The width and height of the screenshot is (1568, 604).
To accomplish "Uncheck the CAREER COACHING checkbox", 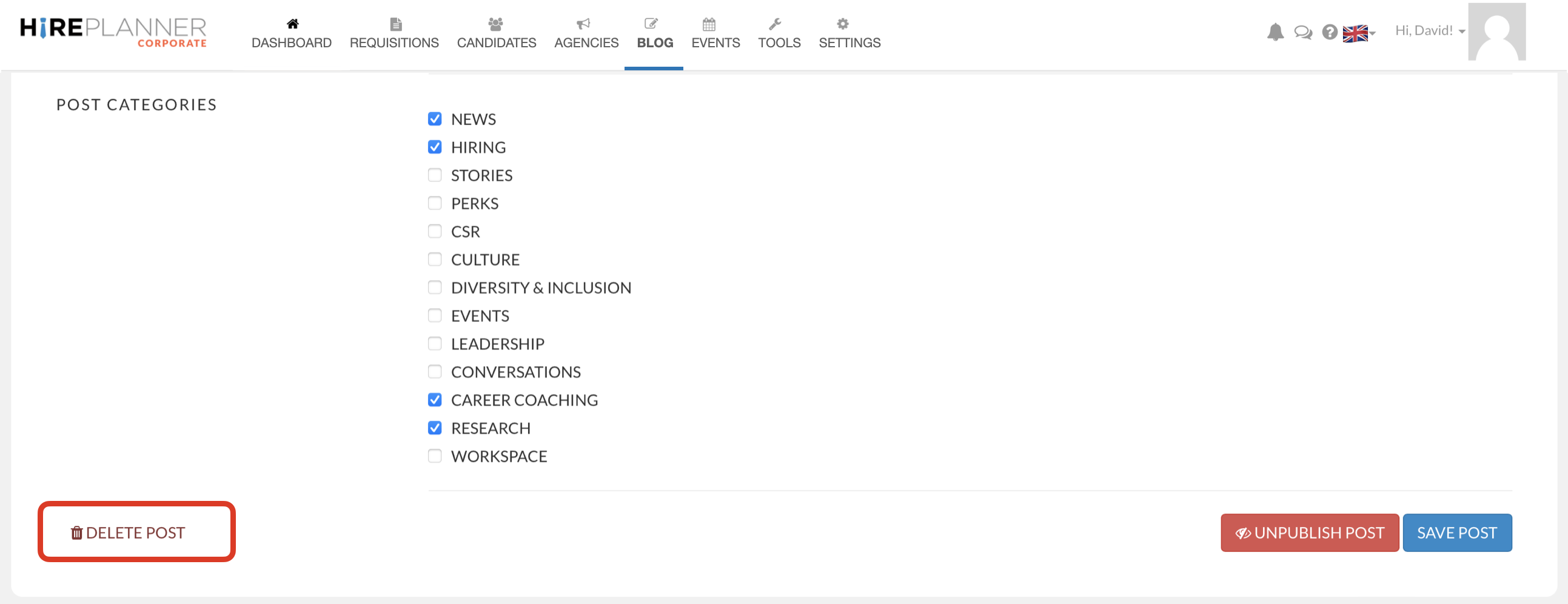I will (435, 400).
